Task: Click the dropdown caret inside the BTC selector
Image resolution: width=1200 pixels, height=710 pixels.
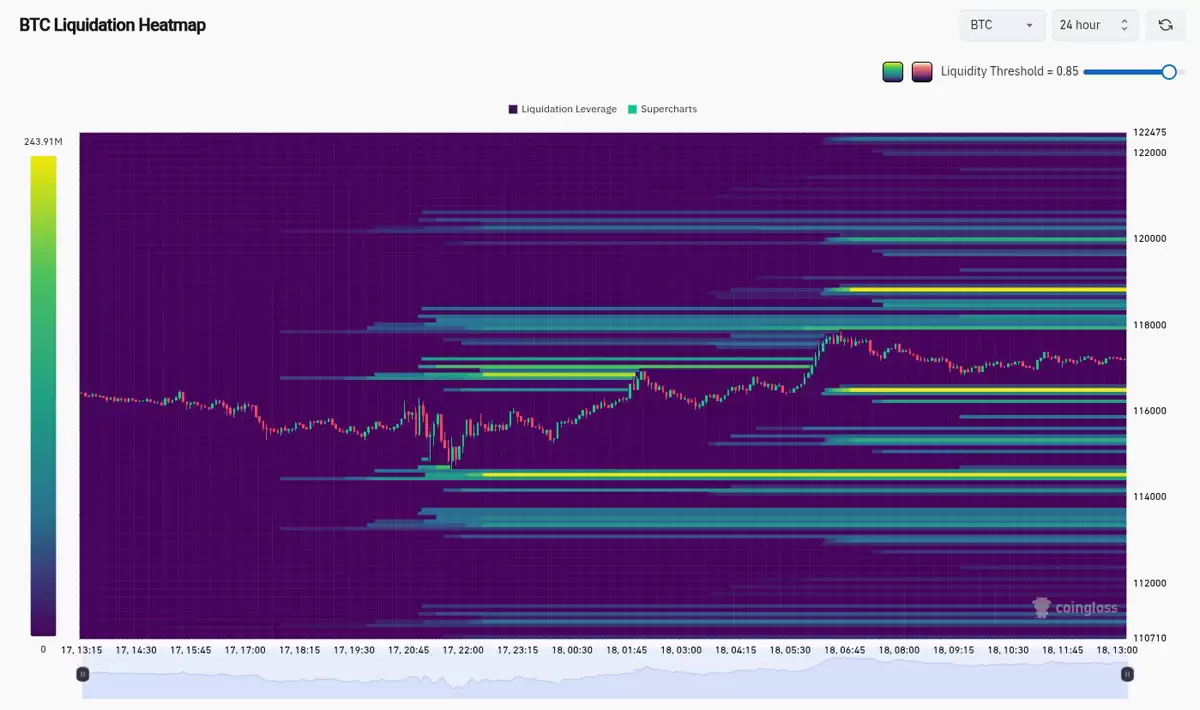Action: point(1028,24)
